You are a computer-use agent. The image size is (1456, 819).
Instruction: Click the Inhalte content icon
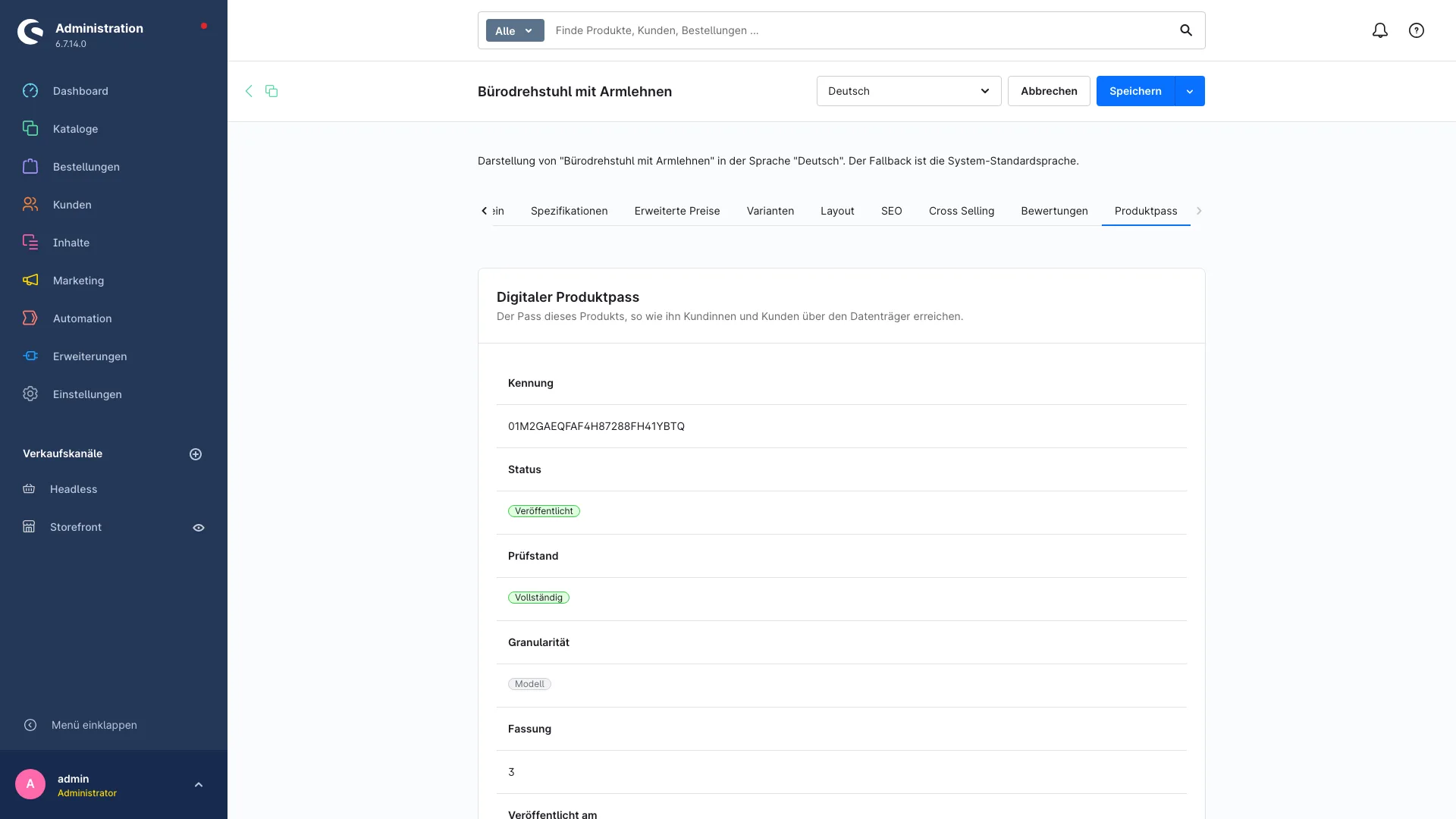(x=30, y=243)
